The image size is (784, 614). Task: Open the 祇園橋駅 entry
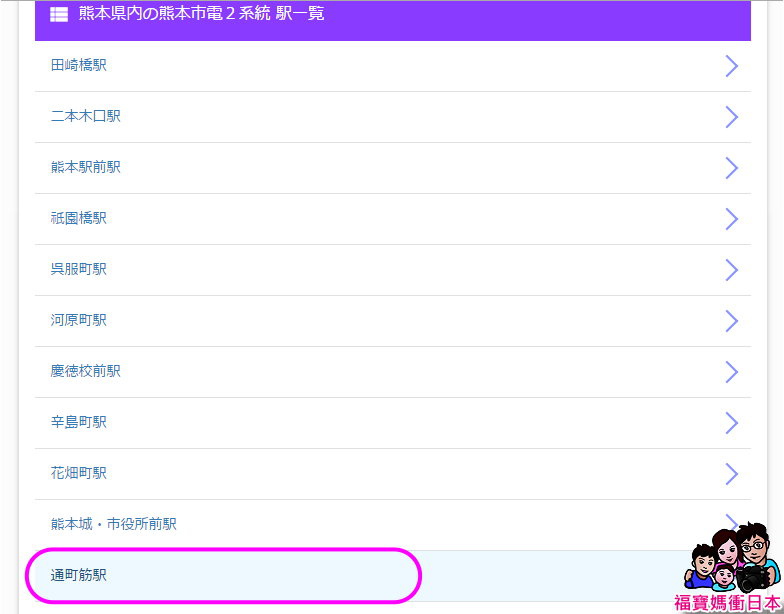(x=392, y=218)
